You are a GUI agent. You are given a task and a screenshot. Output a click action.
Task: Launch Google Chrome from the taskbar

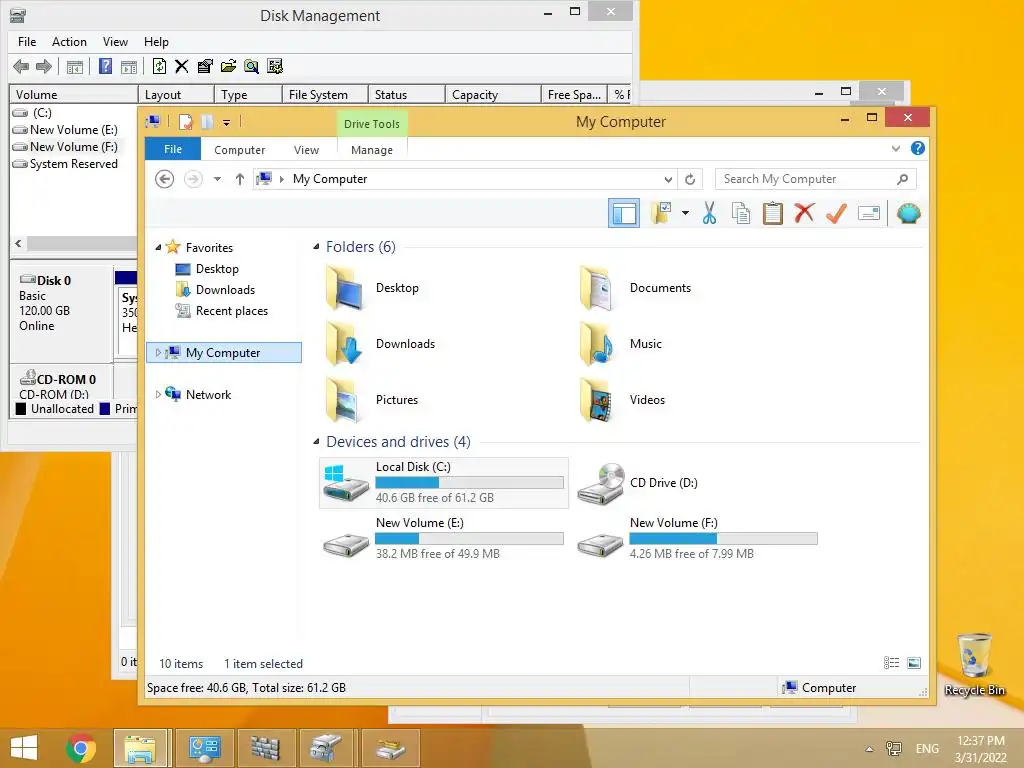tap(80, 748)
